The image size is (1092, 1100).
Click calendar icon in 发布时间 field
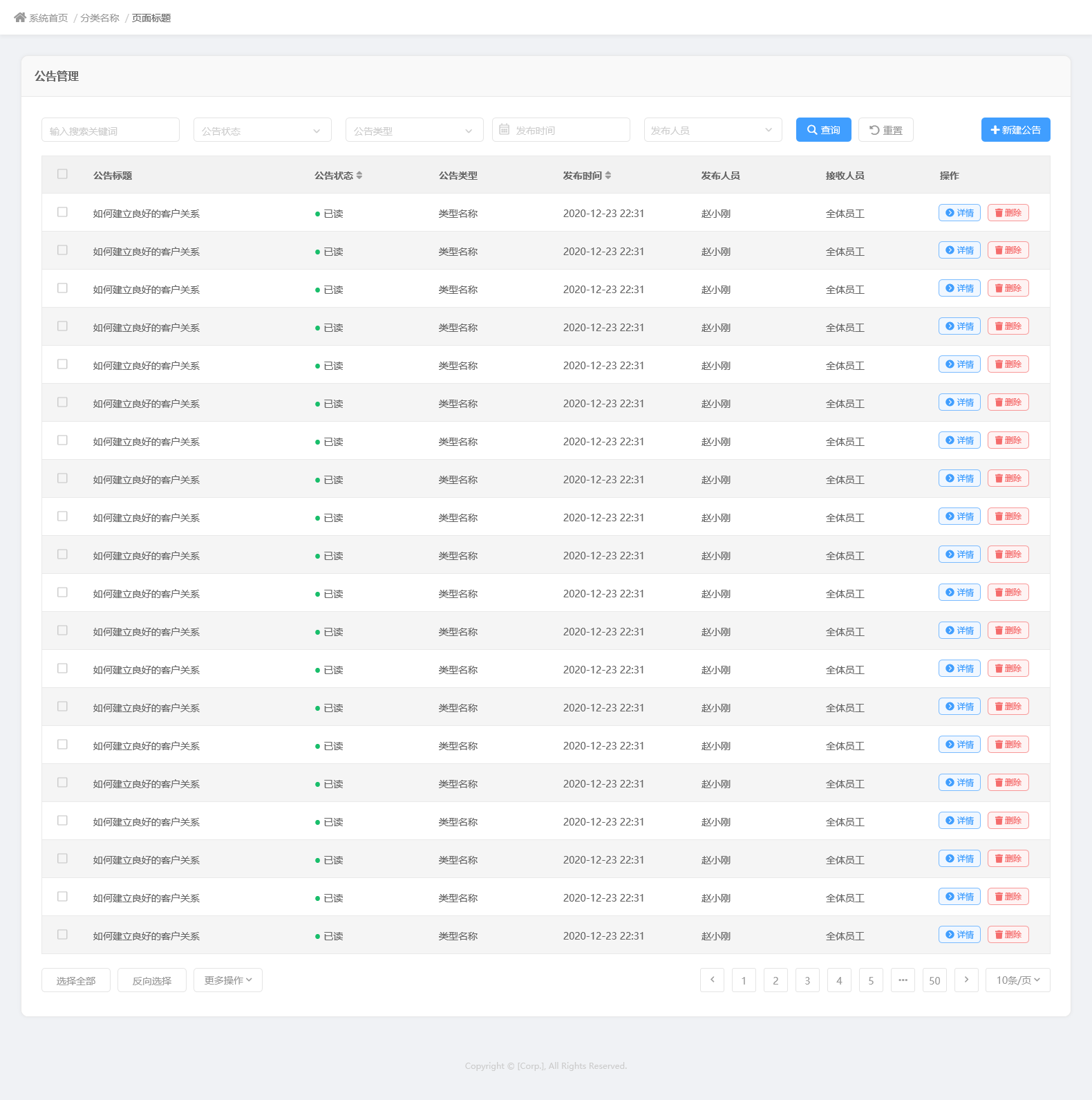pyautogui.click(x=505, y=129)
